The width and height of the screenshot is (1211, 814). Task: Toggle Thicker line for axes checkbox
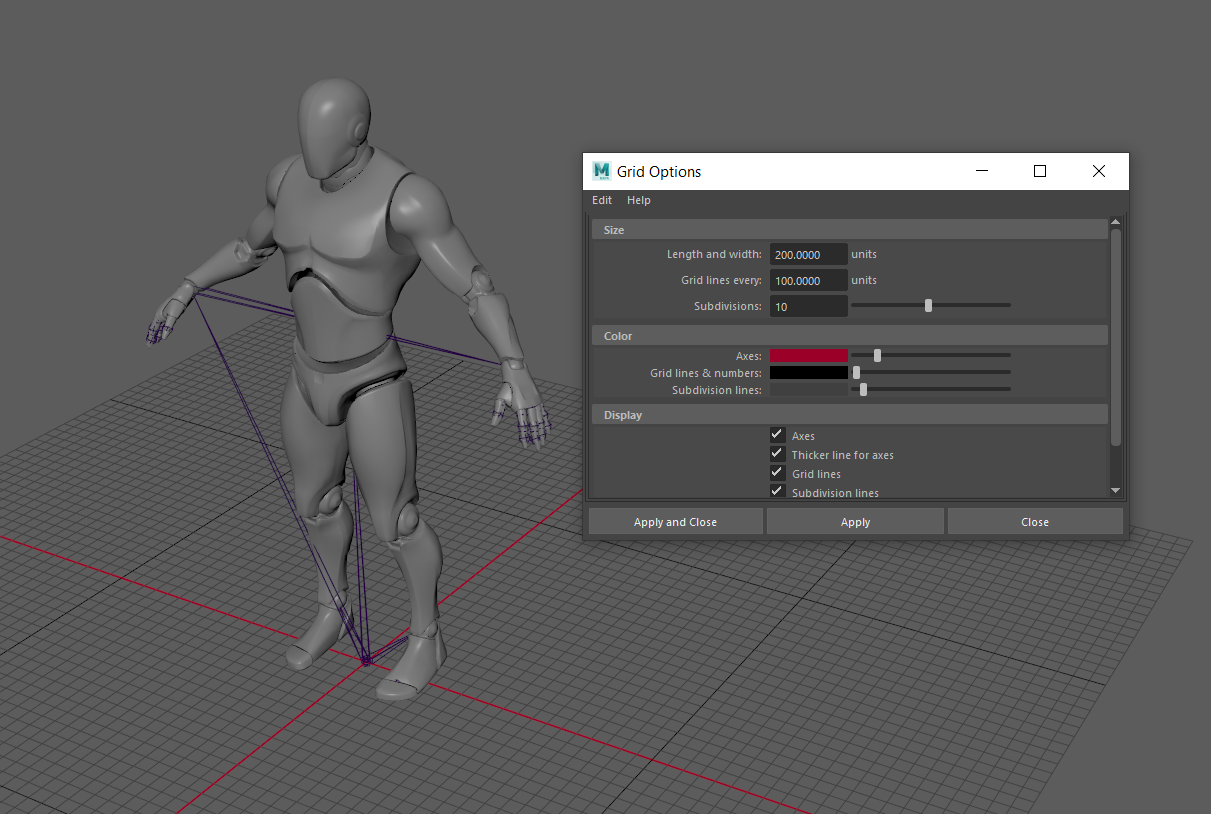777,454
